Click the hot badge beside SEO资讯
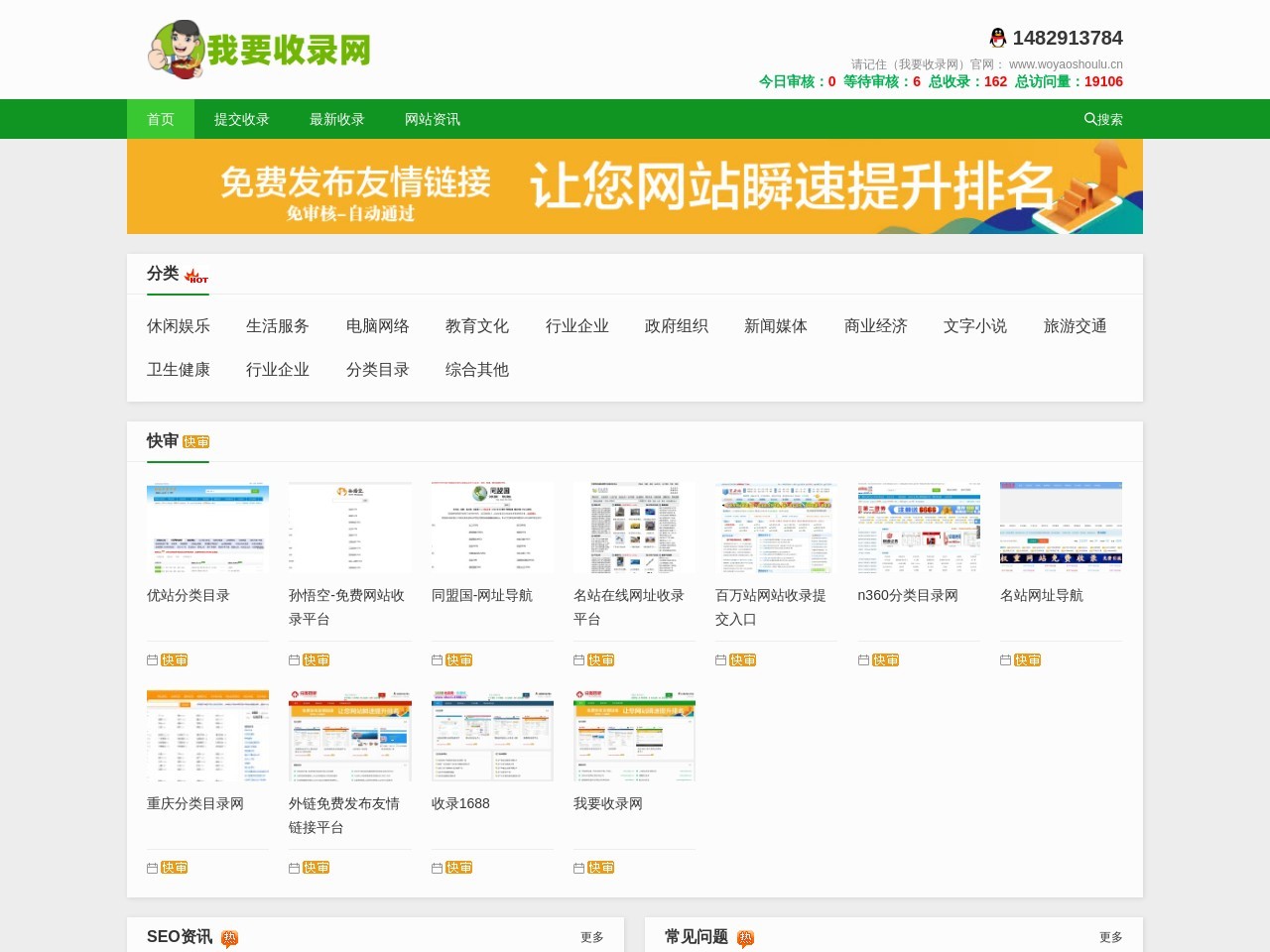Image resolution: width=1270 pixels, height=952 pixels. click(x=229, y=938)
